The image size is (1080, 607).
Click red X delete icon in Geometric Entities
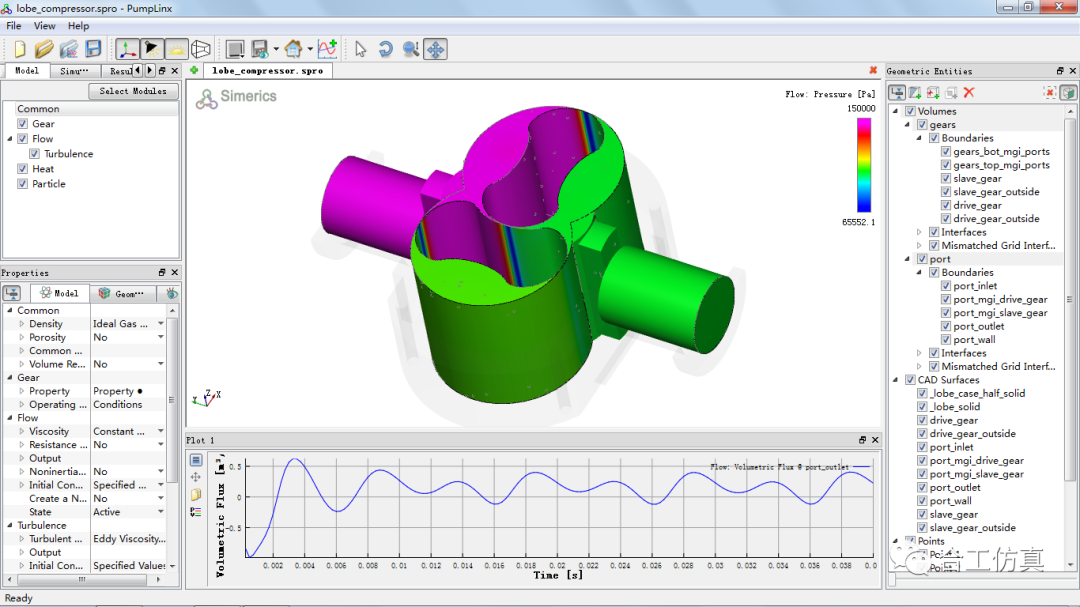969,92
